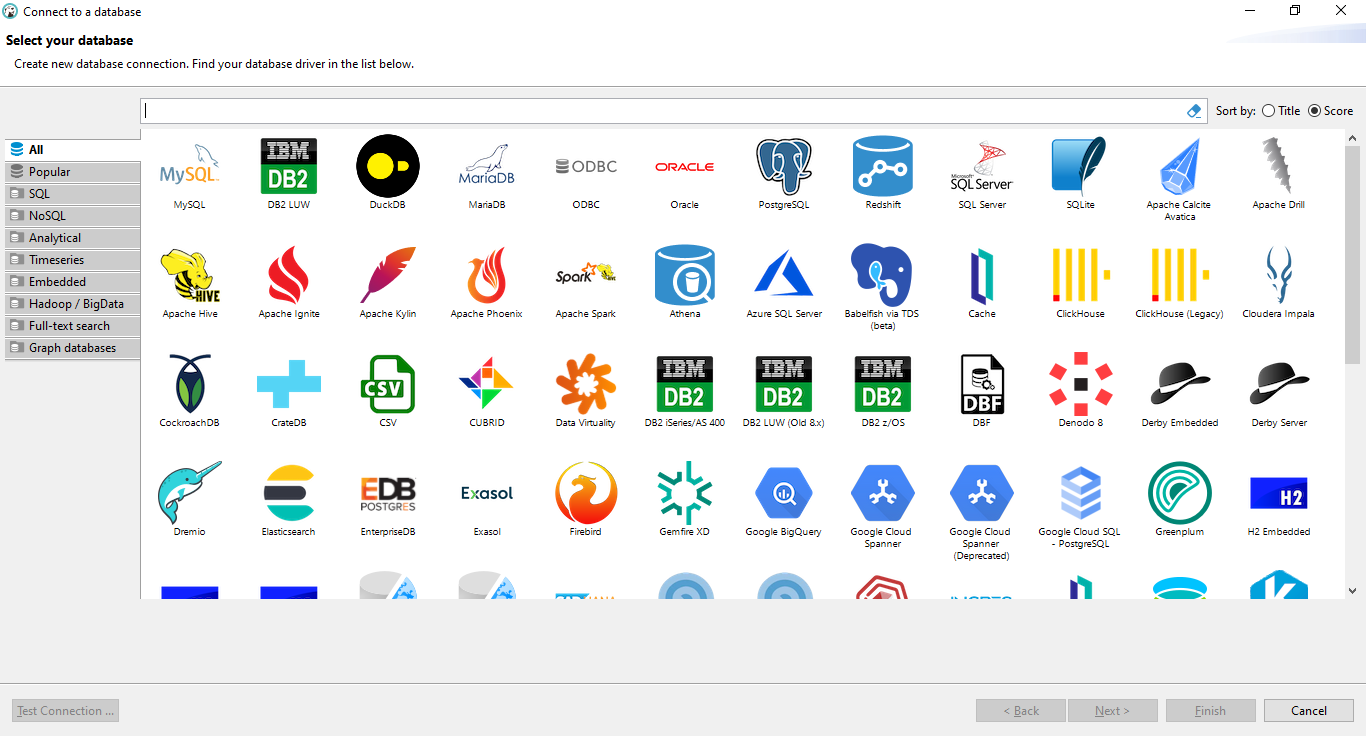Open the Analytical category
This screenshot has width=1366, height=736.
pos(73,238)
